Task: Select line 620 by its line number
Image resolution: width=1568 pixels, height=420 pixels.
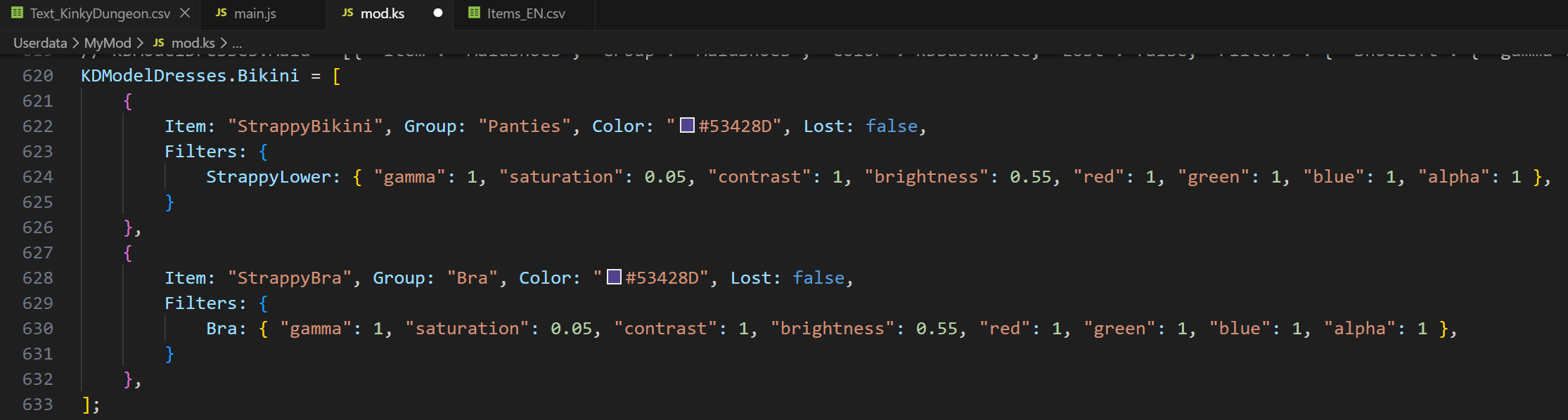Action: [x=38, y=76]
